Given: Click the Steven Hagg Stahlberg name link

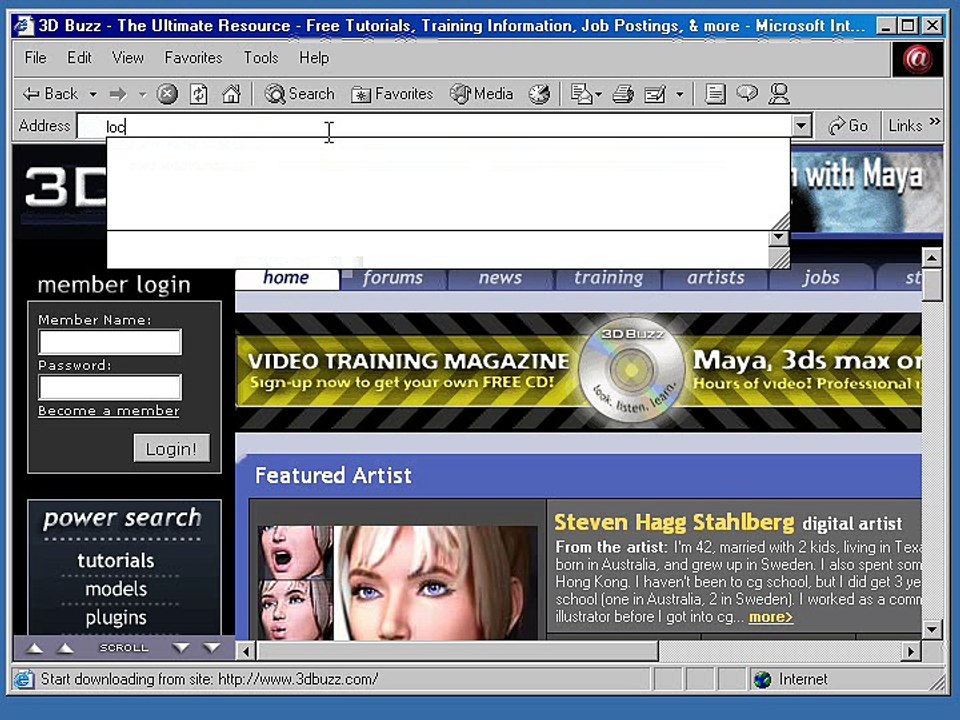Looking at the screenshot, I should 673,522.
